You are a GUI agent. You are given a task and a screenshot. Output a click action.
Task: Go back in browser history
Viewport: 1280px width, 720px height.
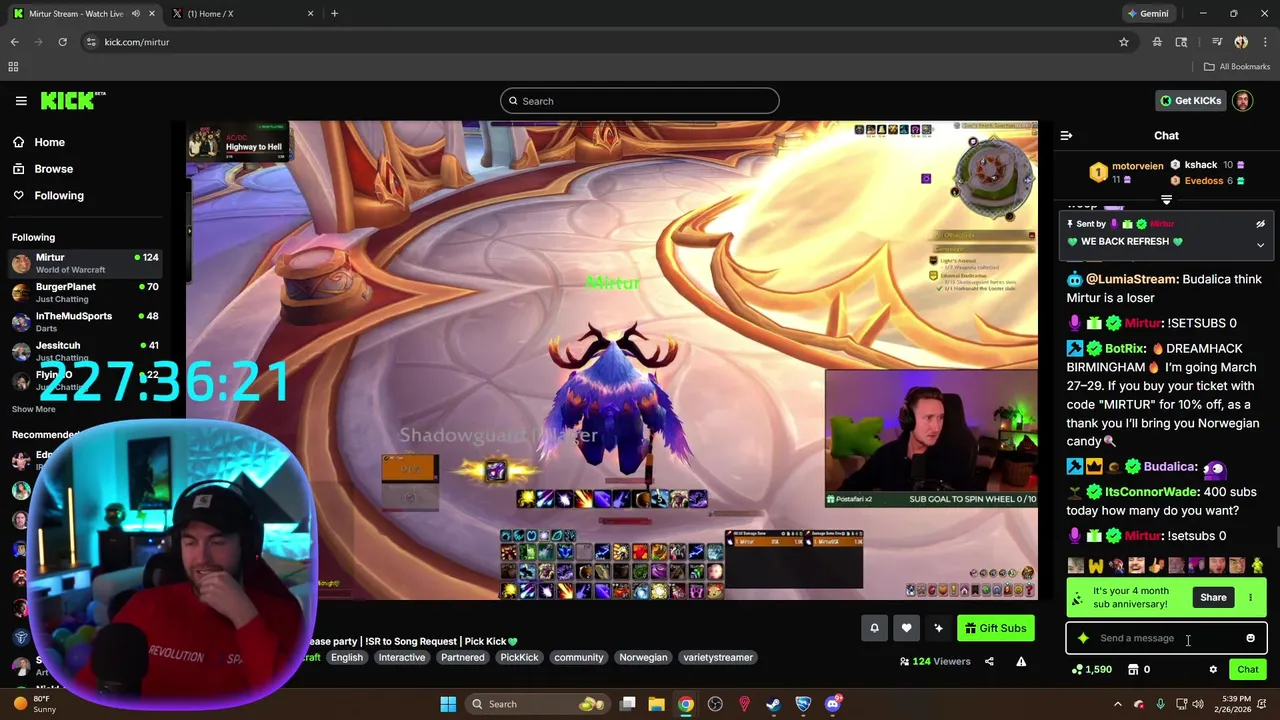coord(14,42)
